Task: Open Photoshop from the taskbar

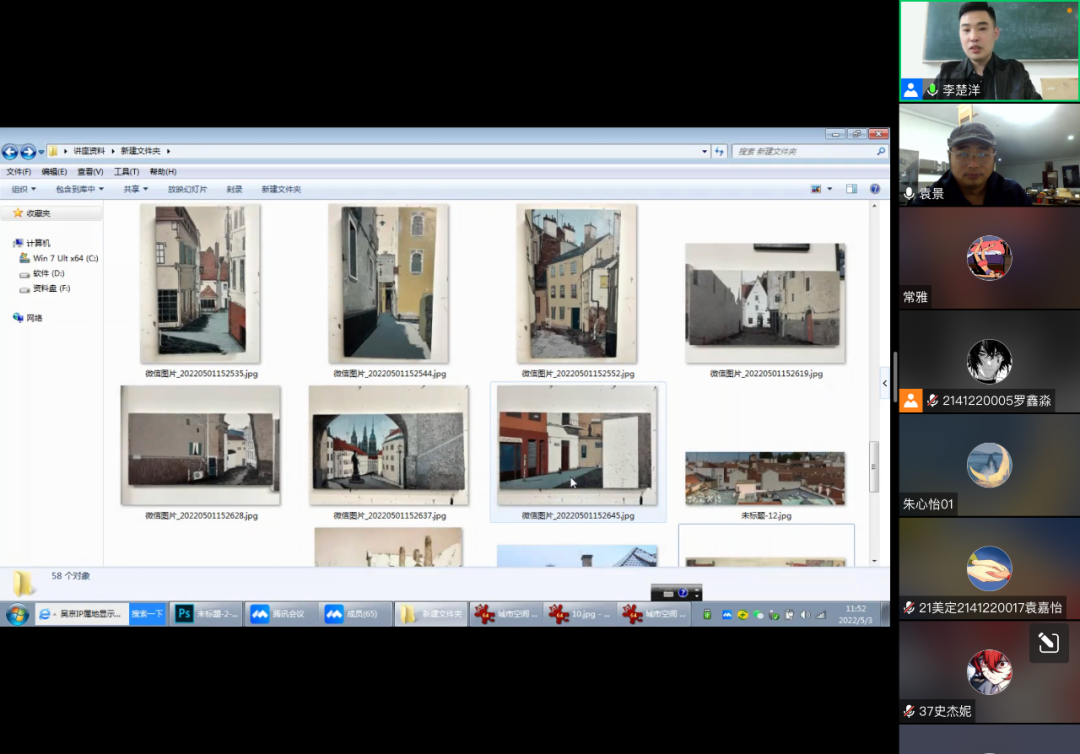Action: (207, 614)
